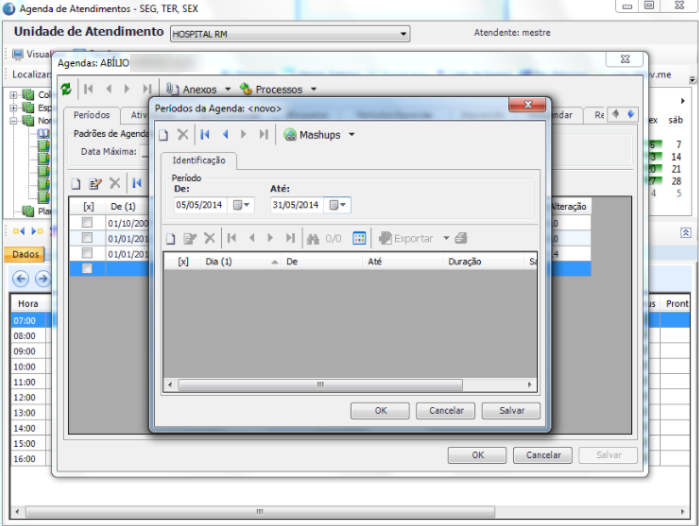Select day 14 in the calendar
Image resolution: width=699 pixels, height=526 pixels.
click(676, 157)
